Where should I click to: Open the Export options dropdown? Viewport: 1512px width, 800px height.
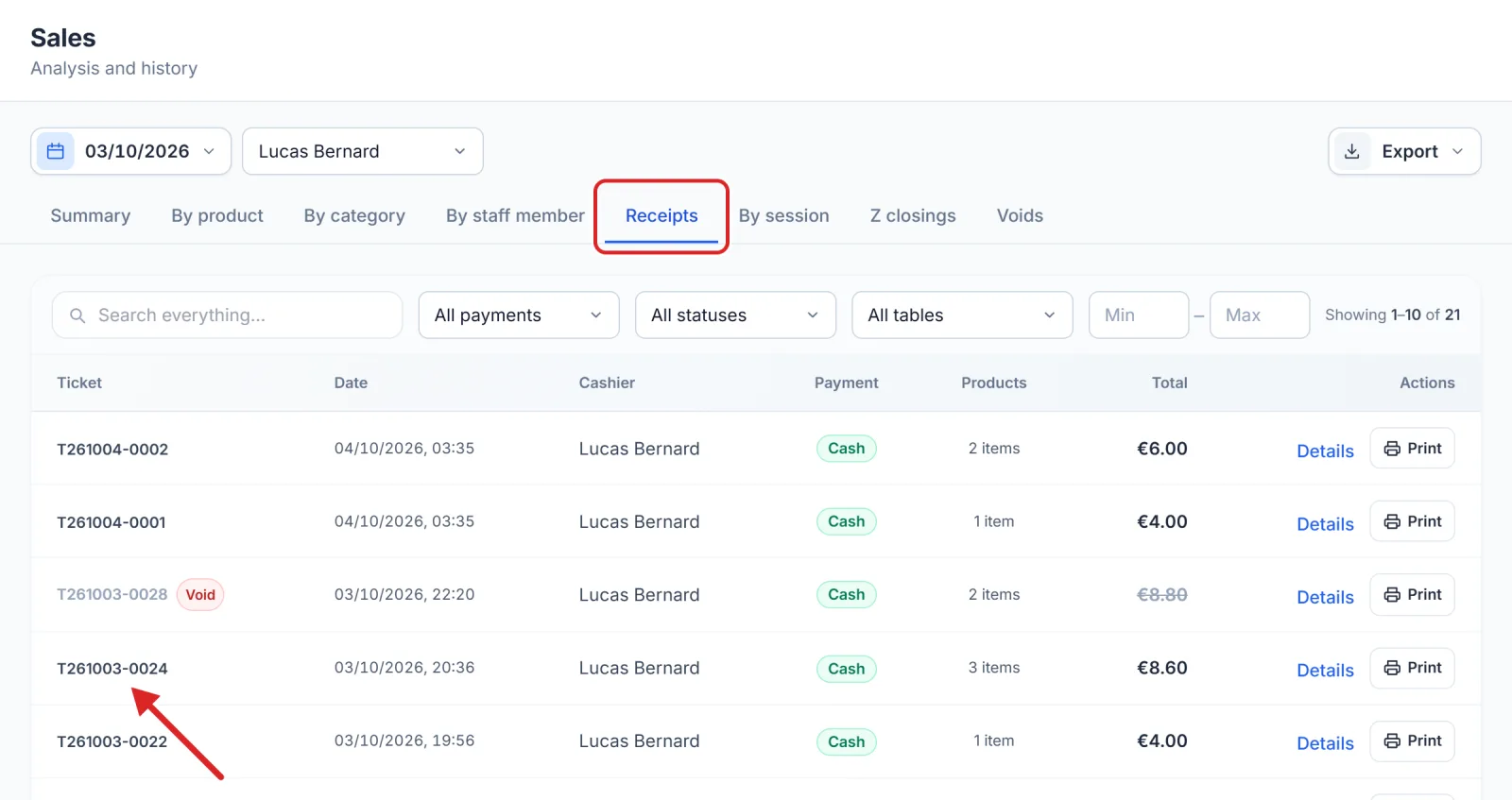point(1404,151)
